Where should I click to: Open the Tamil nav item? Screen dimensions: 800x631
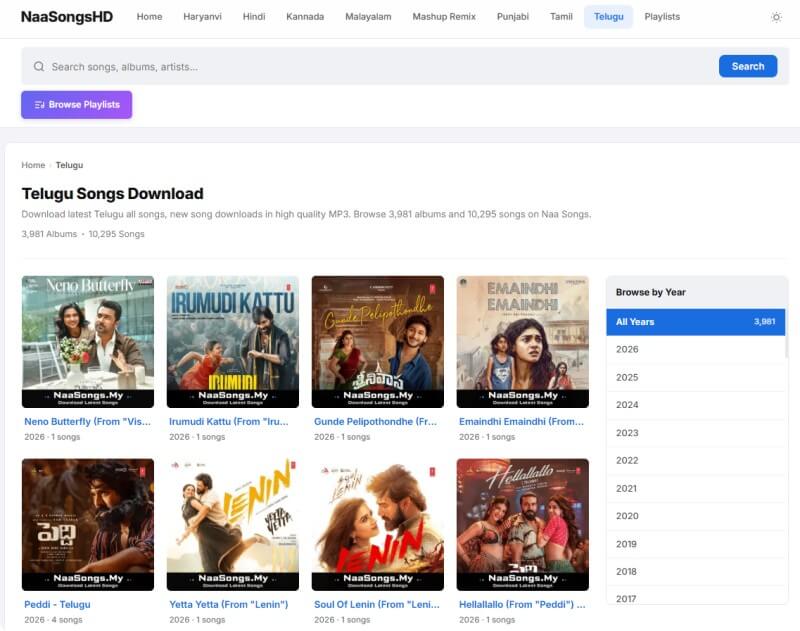click(561, 17)
